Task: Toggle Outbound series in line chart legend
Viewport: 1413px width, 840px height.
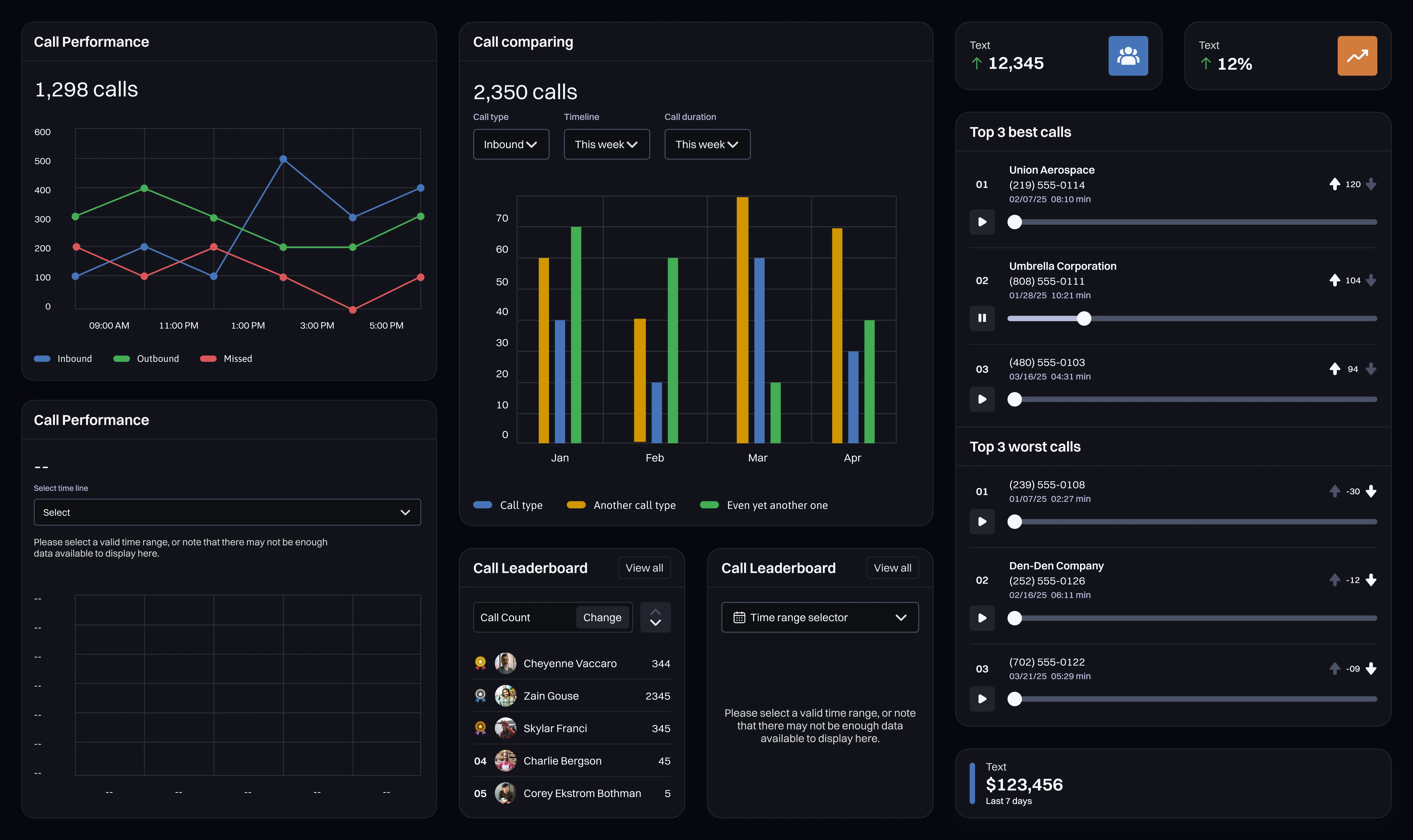Action: (146, 359)
